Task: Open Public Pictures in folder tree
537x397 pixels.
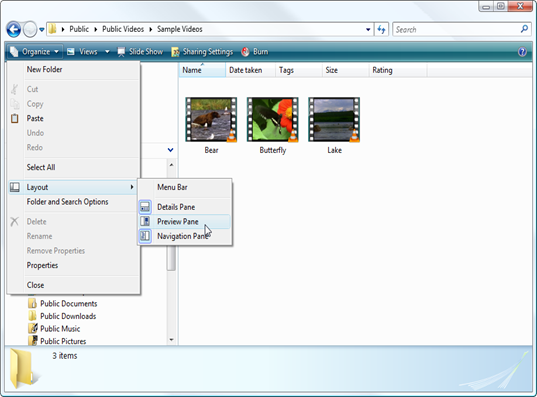Action: click(63, 341)
